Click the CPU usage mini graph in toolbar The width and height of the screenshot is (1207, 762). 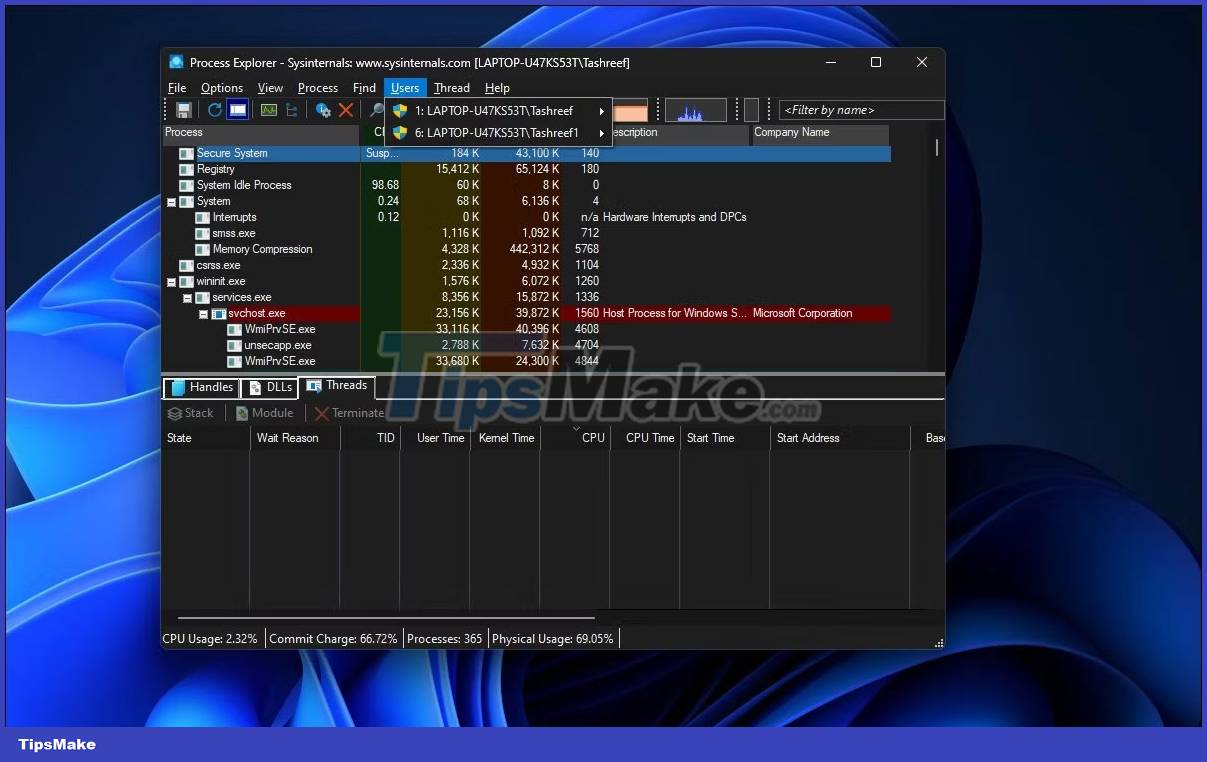tap(696, 110)
